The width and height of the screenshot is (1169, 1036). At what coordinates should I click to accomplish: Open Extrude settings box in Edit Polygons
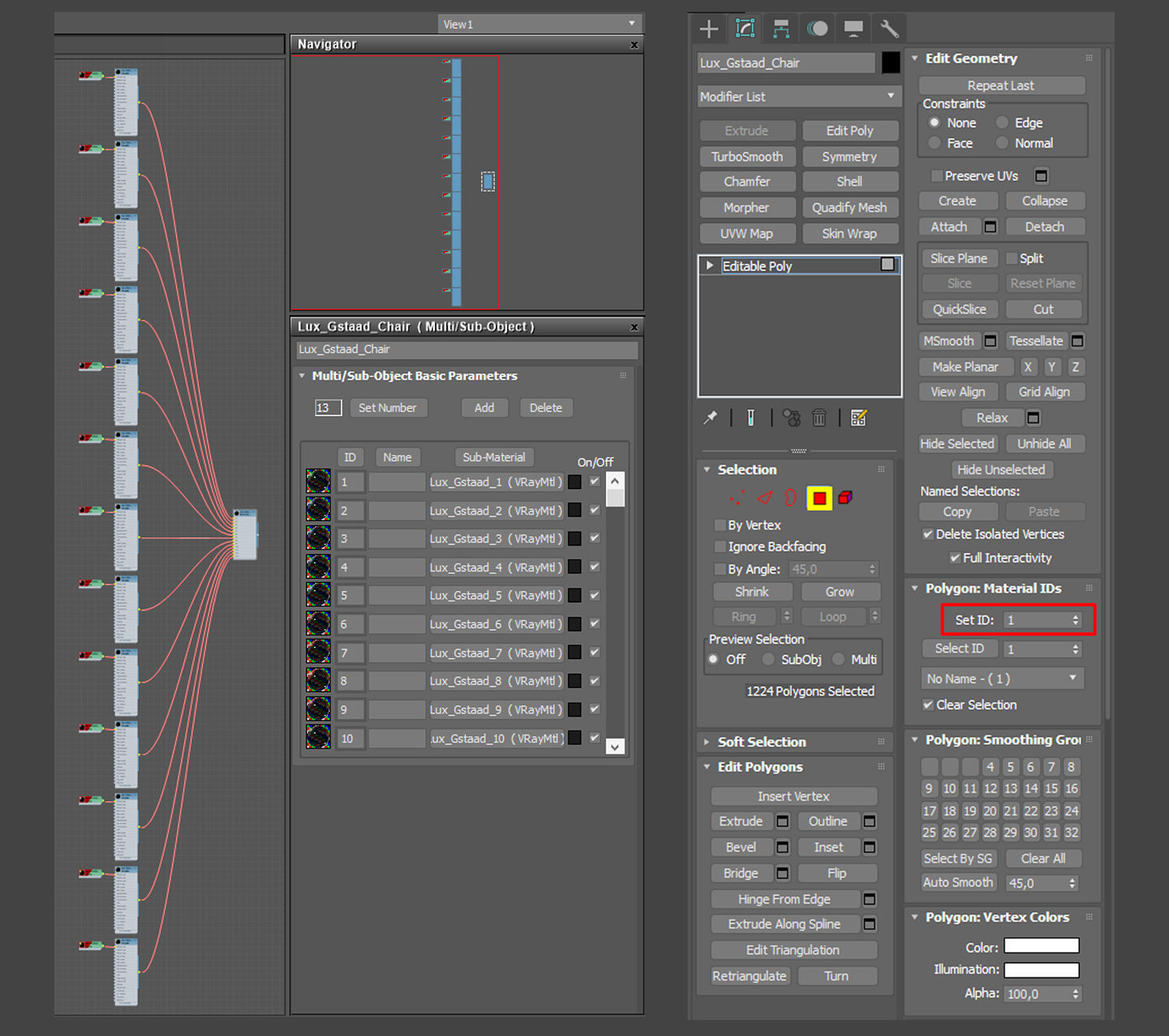(783, 821)
